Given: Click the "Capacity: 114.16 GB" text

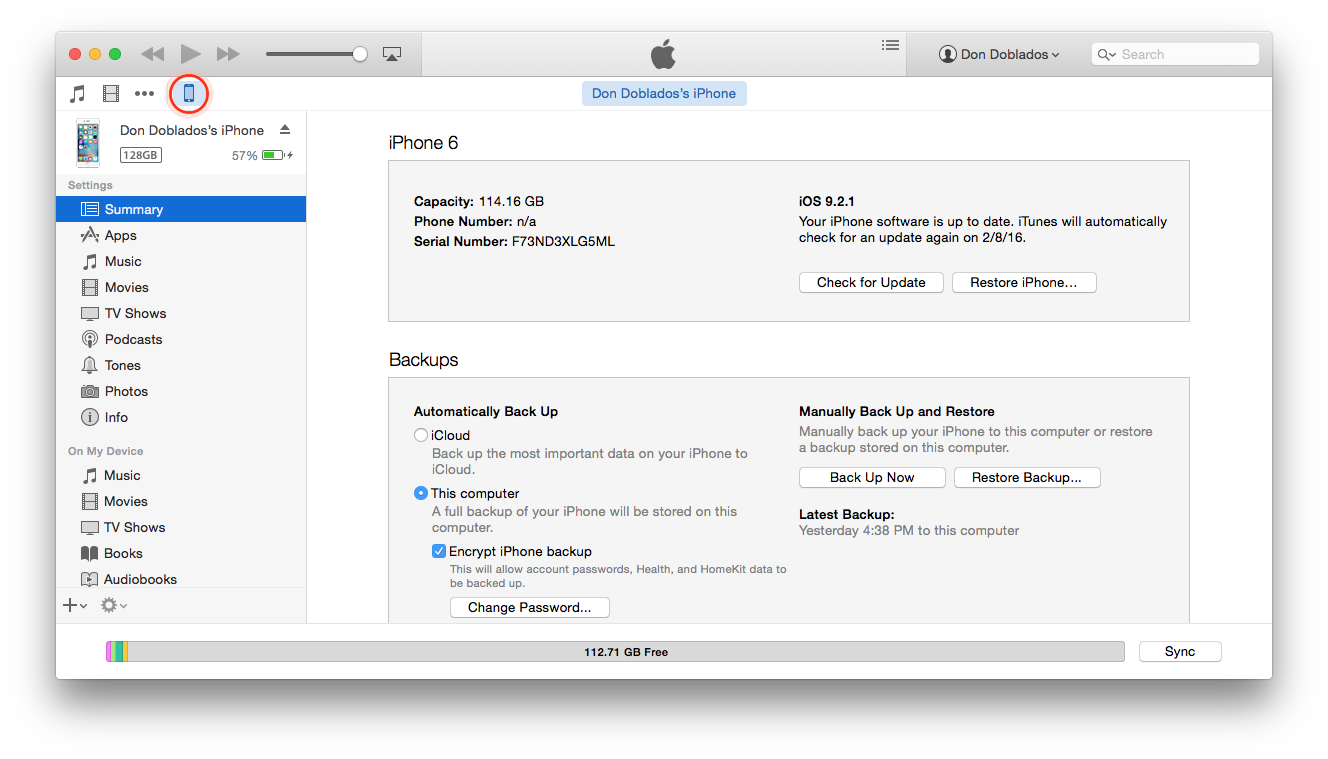Looking at the screenshot, I should pyautogui.click(x=479, y=201).
